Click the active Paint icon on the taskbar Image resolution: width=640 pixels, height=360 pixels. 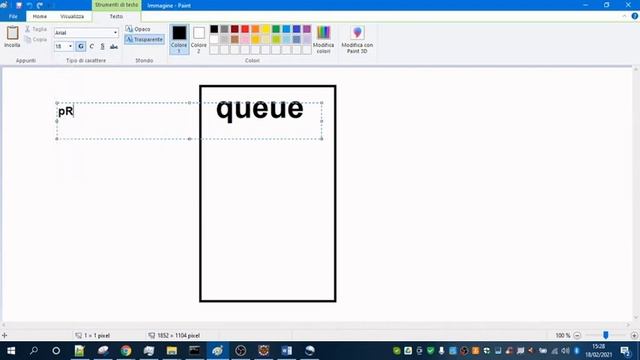(x=218, y=351)
